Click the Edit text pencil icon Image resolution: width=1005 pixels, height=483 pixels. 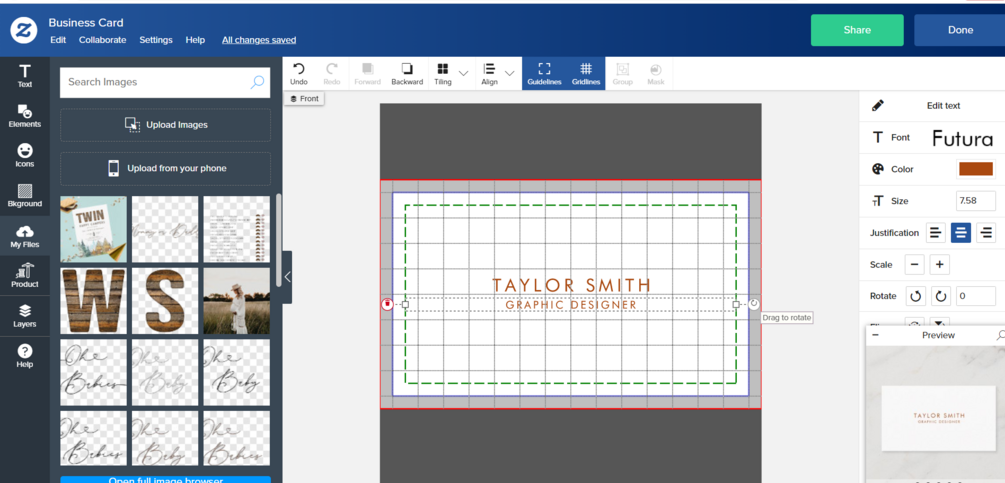point(877,106)
